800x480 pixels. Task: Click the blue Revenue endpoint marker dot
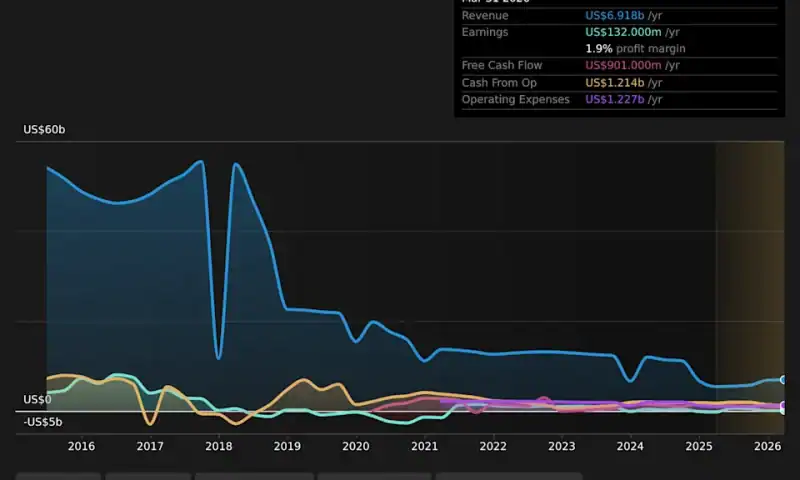783,380
